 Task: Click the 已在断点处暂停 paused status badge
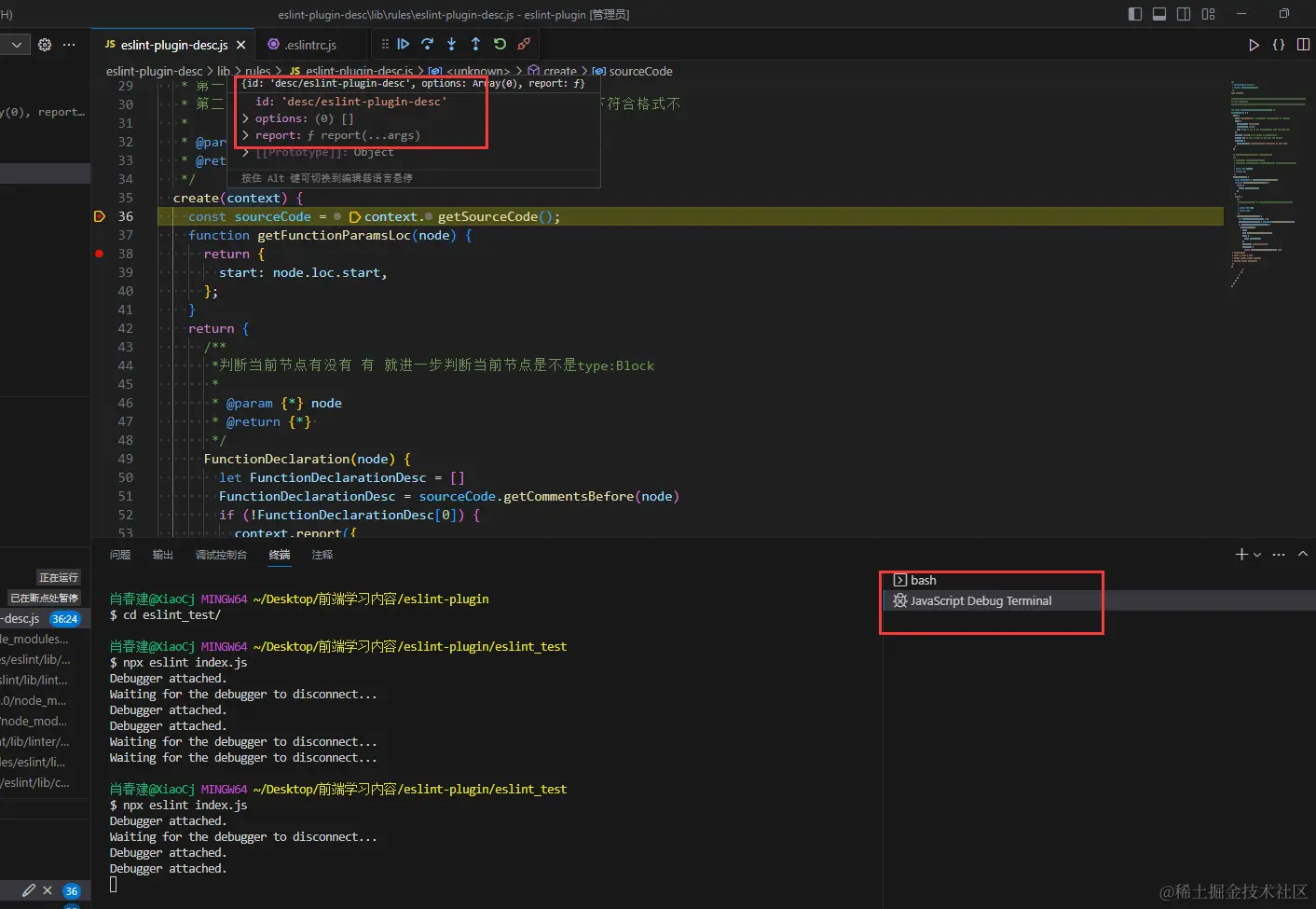click(x=44, y=598)
